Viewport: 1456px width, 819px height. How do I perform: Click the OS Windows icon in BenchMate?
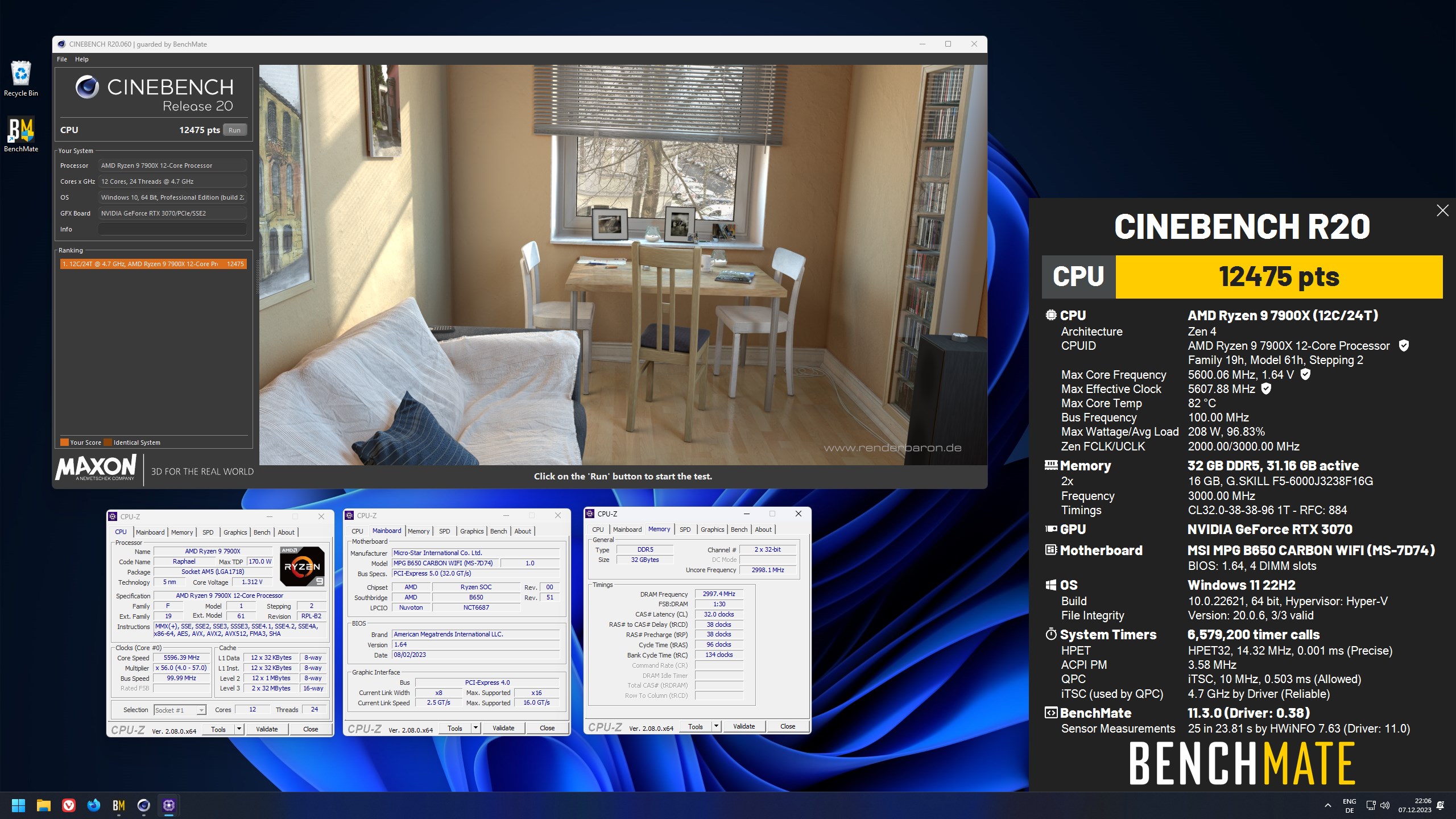point(1050,585)
